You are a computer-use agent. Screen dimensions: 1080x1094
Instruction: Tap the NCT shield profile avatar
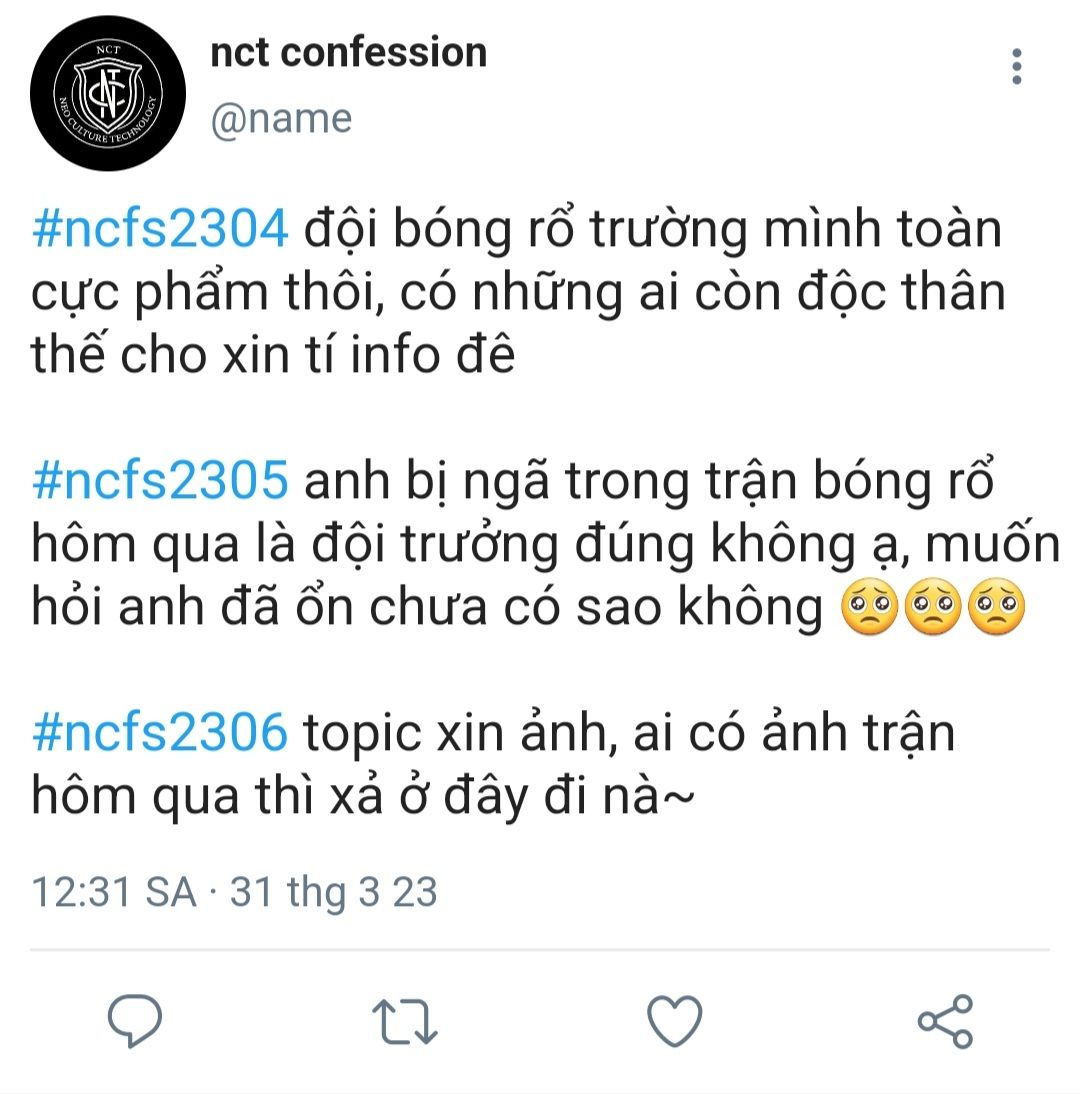click(x=108, y=93)
